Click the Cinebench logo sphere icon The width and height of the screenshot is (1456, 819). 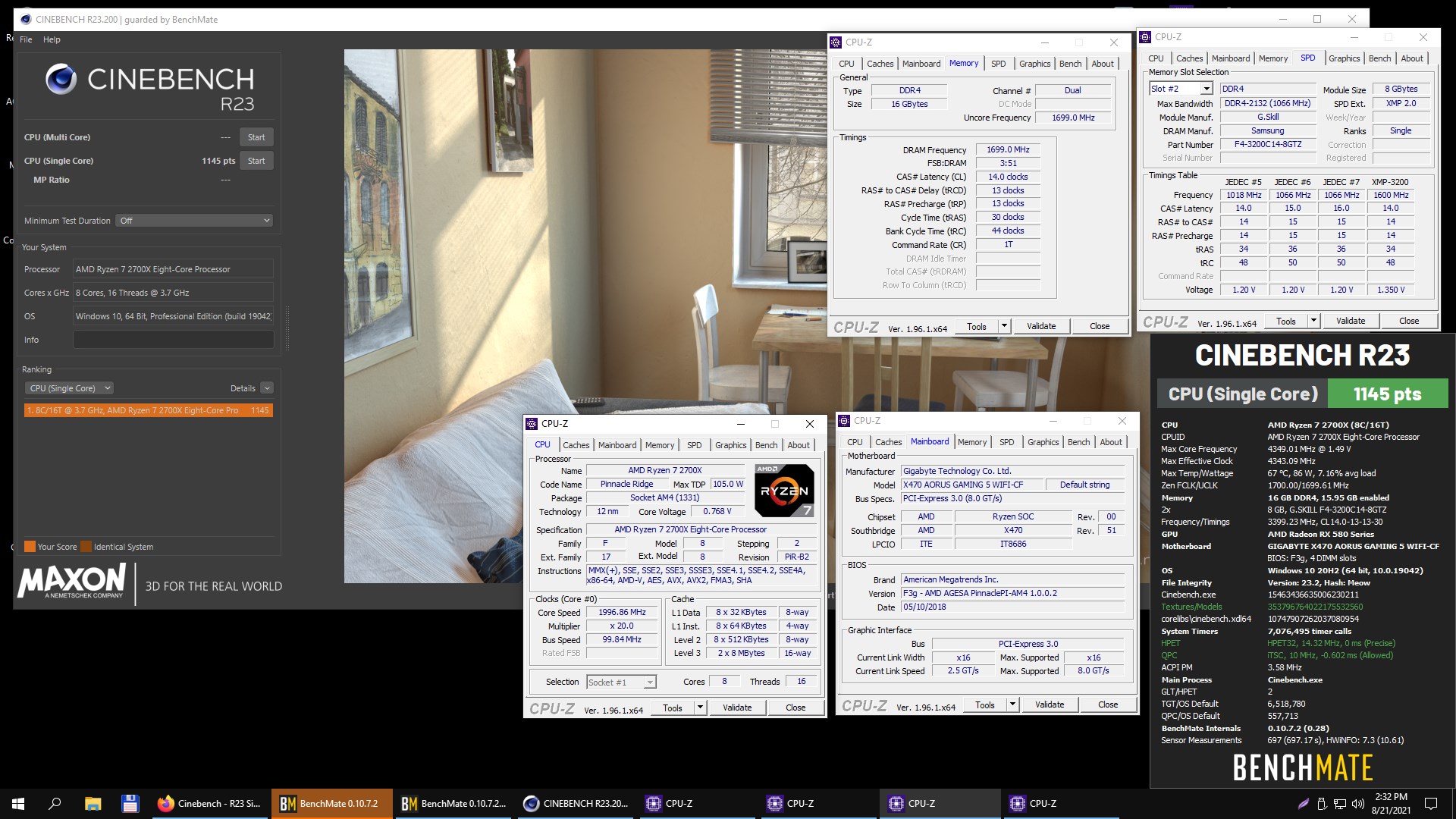tap(61, 79)
